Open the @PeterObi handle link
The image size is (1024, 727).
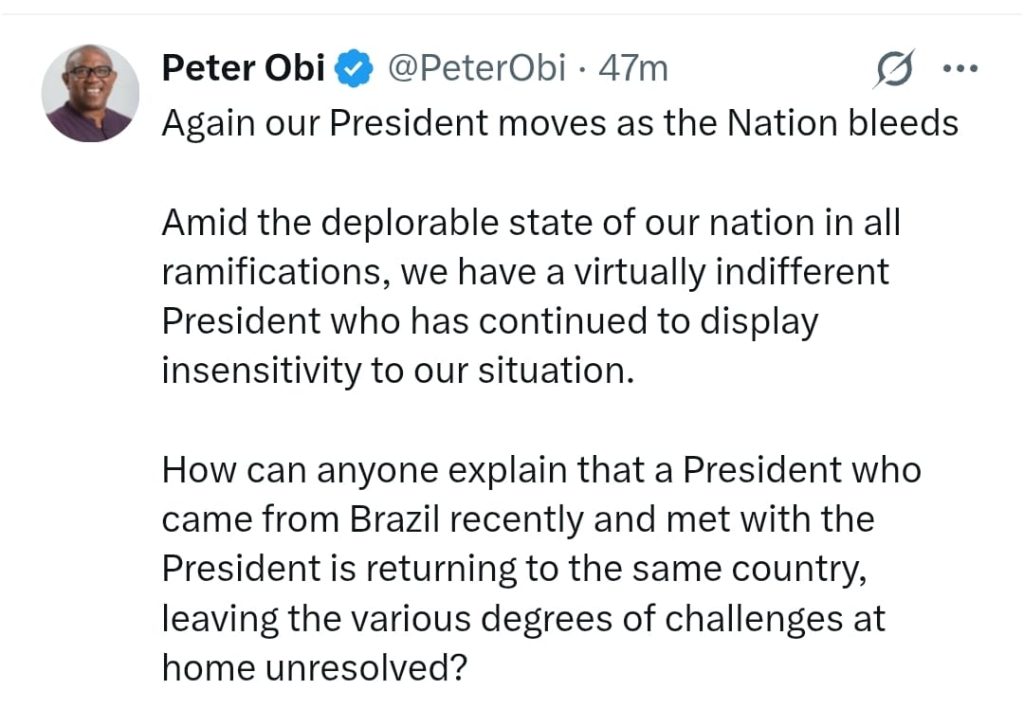[x=477, y=68]
